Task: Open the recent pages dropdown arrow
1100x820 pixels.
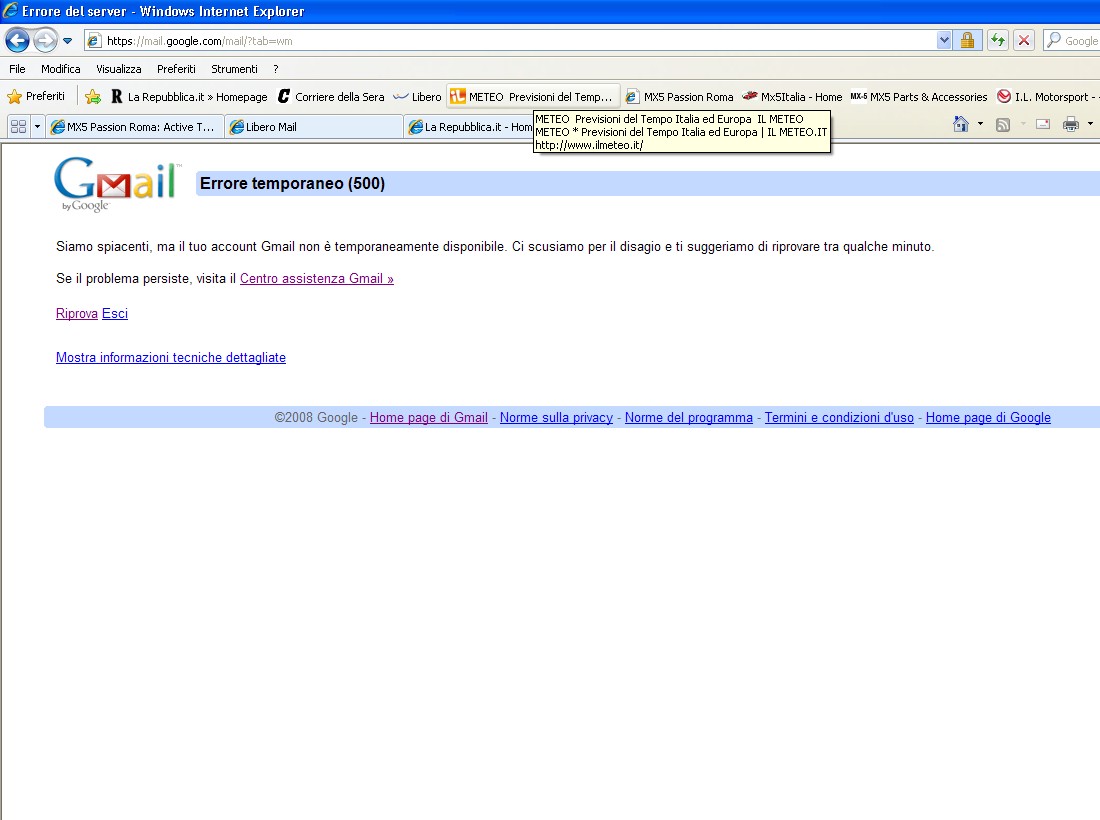Action: click(67, 41)
